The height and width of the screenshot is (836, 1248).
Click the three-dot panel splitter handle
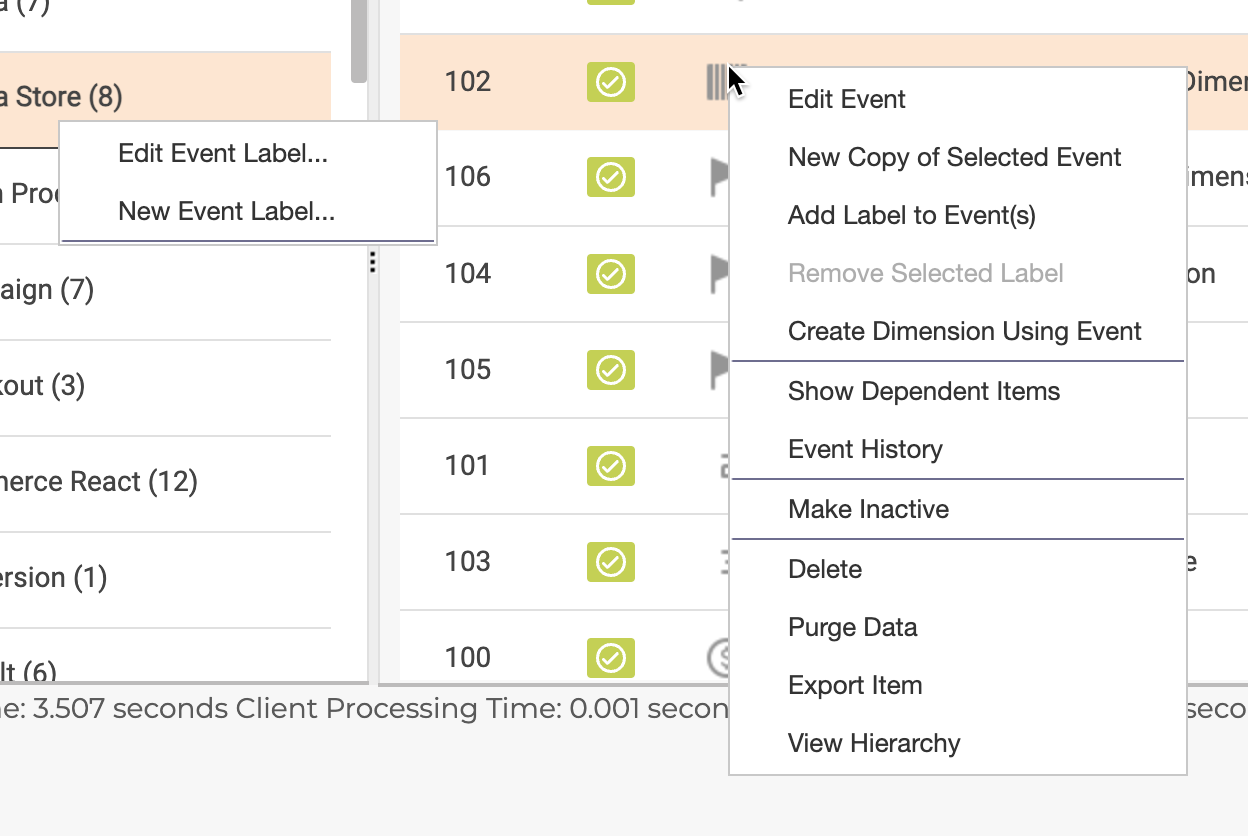pos(372,262)
